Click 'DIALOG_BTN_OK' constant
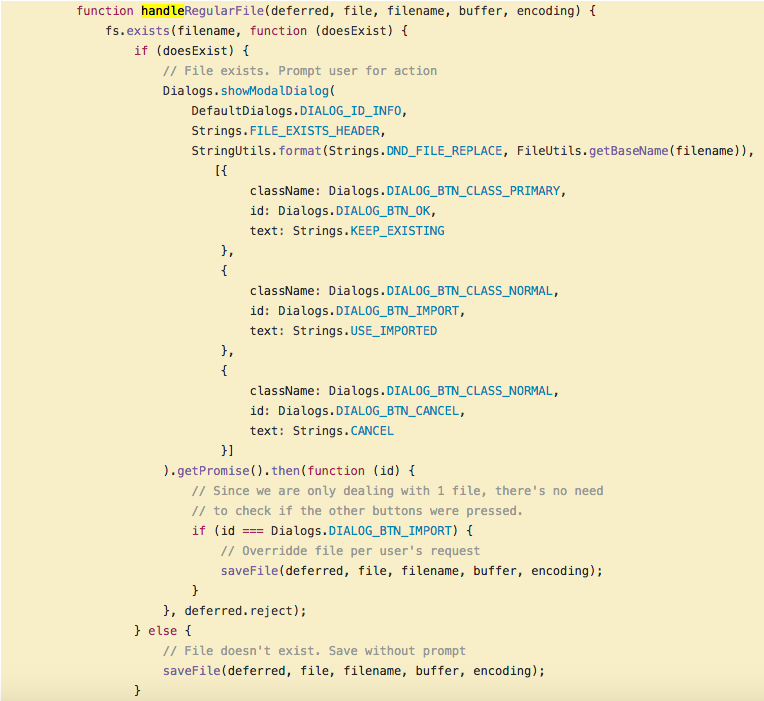Screen dimensions: 764x701 tap(383, 211)
